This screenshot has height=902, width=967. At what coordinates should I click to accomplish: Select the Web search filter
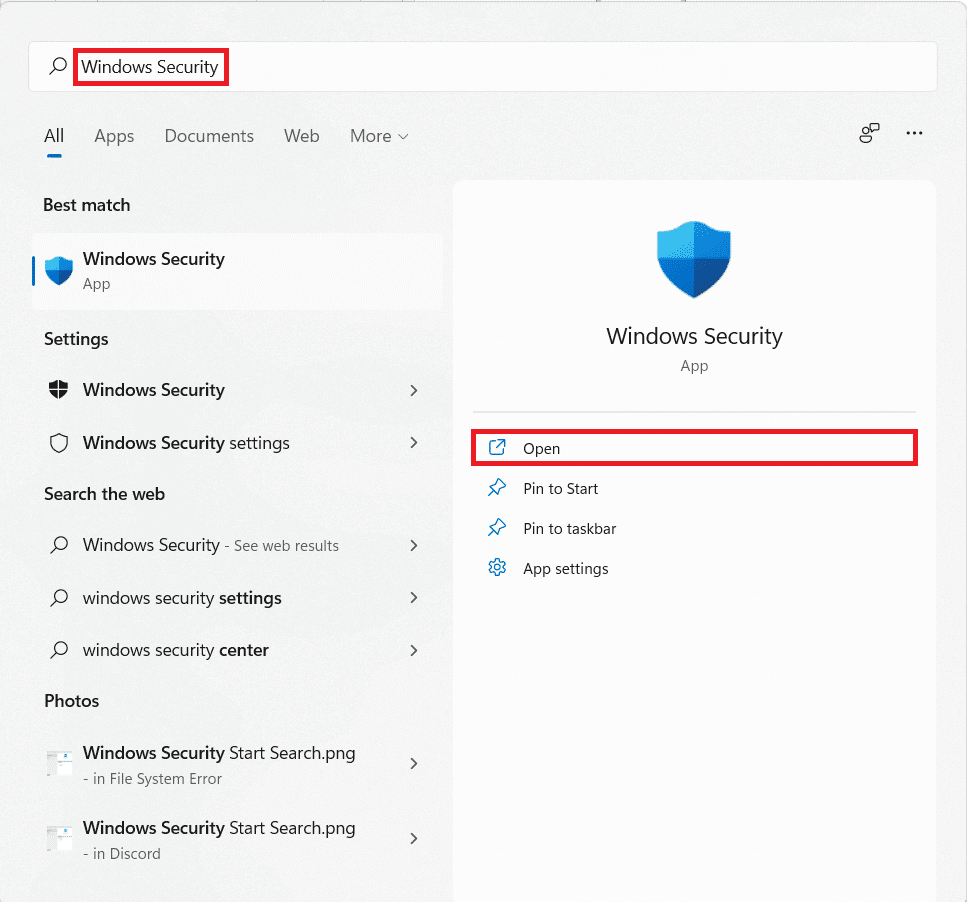pyautogui.click(x=301, y=136)
